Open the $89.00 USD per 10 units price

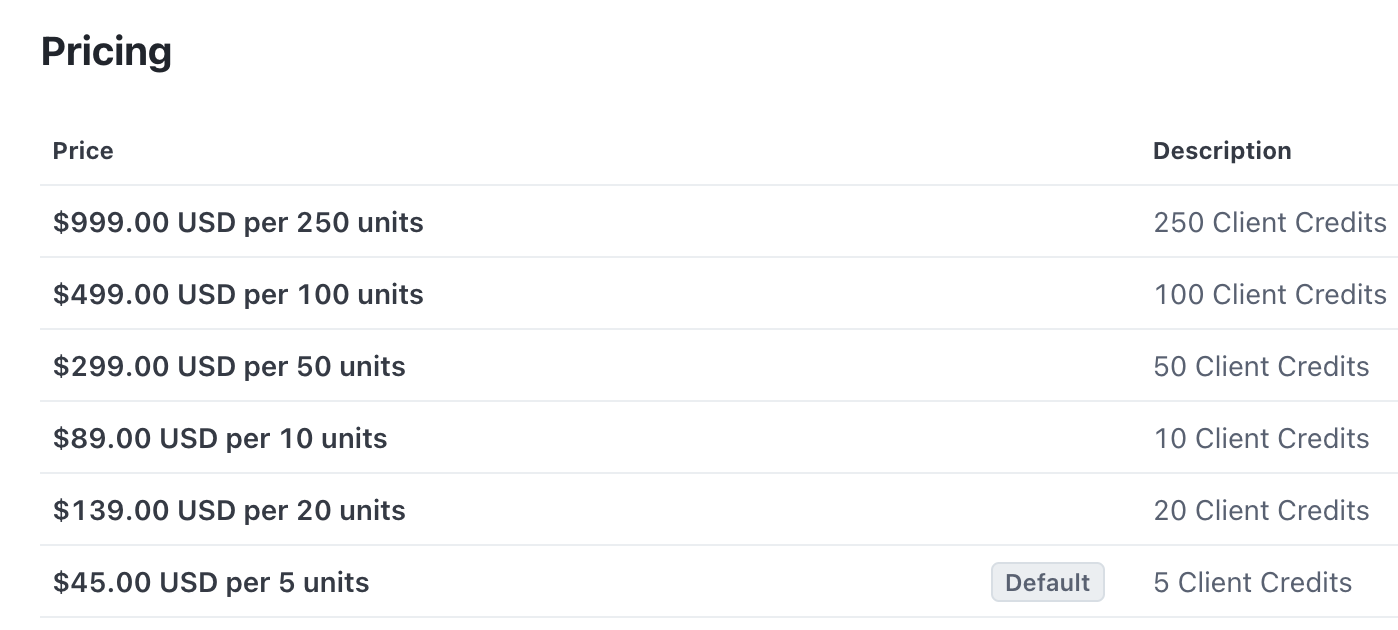coord(220,438)
